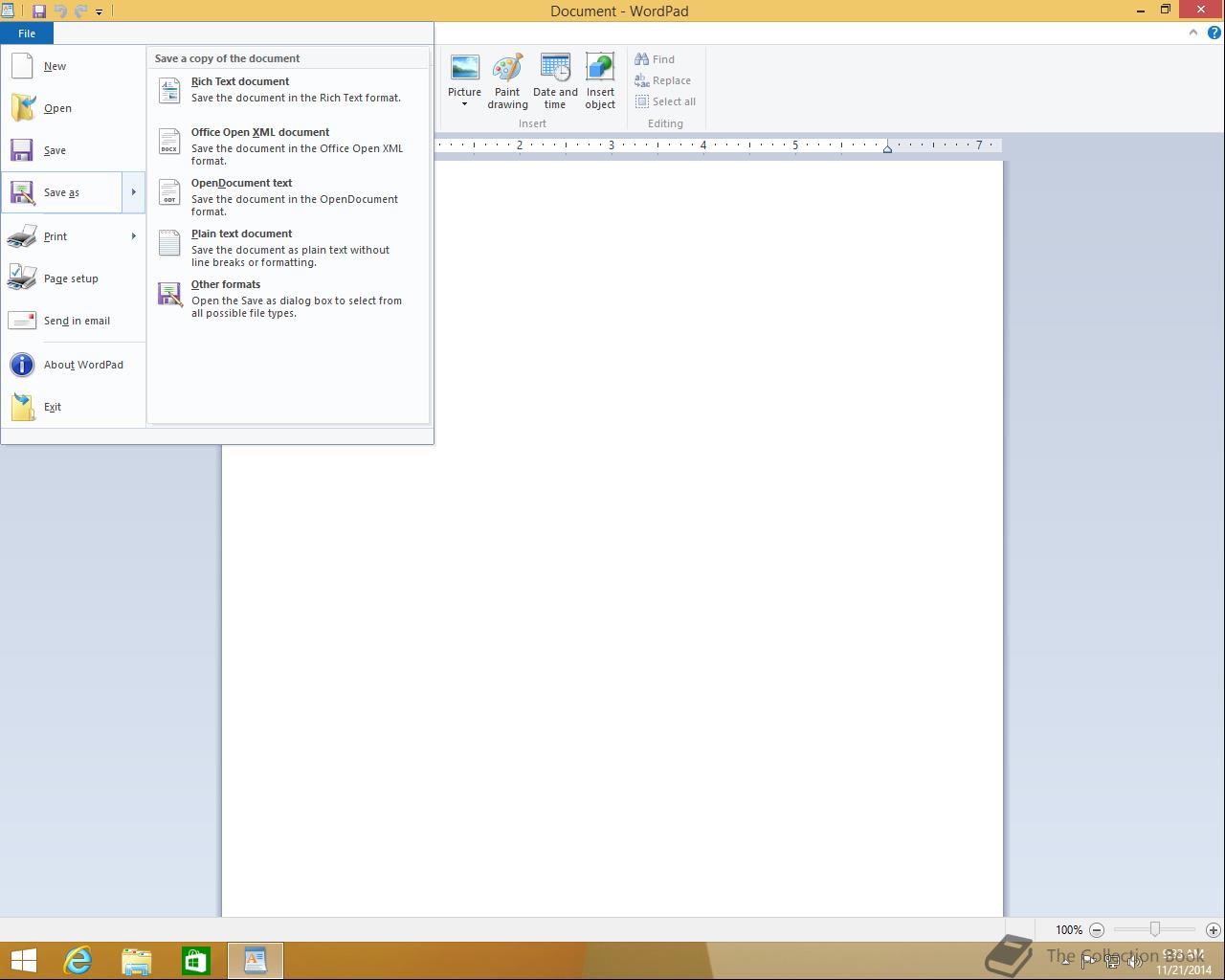Insert Date and time
This screenshot has height=980, width=1225.
click(555, 81)
